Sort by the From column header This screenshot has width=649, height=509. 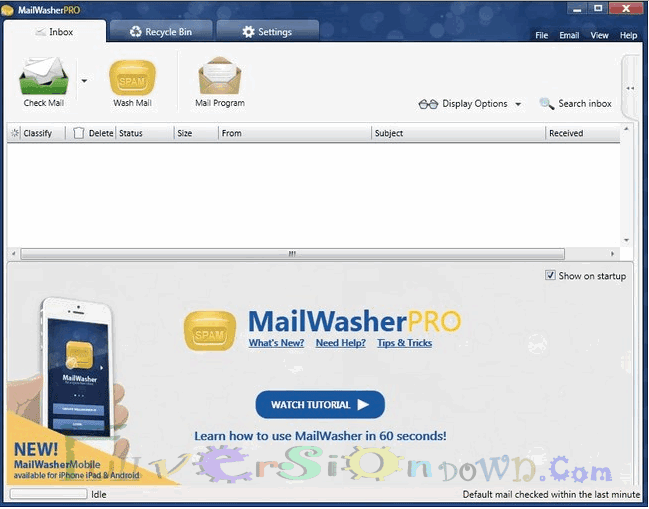pyautogui.click(x=295, y=133)
